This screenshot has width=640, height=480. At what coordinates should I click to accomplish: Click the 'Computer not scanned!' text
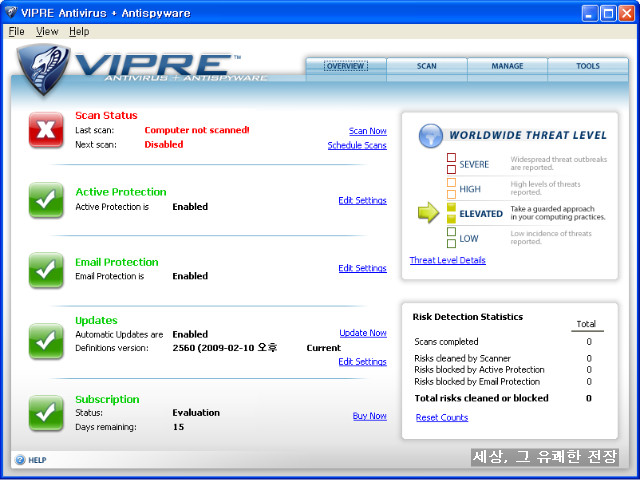(197, 130)
